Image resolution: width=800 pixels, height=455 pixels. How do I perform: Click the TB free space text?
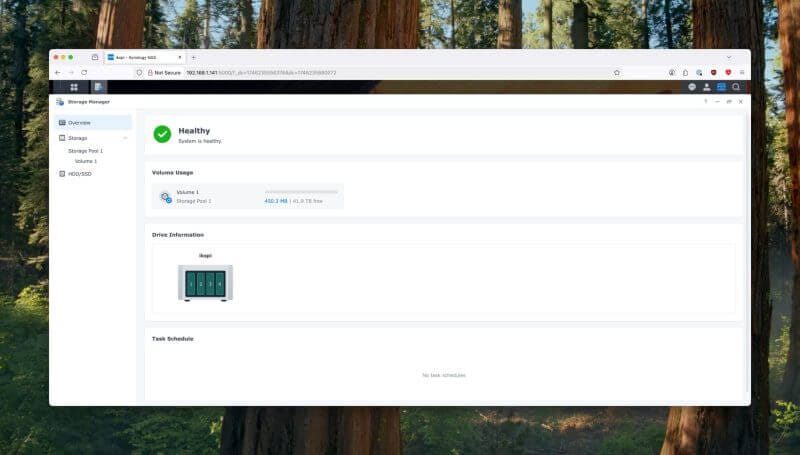click(x=308, y=201)
